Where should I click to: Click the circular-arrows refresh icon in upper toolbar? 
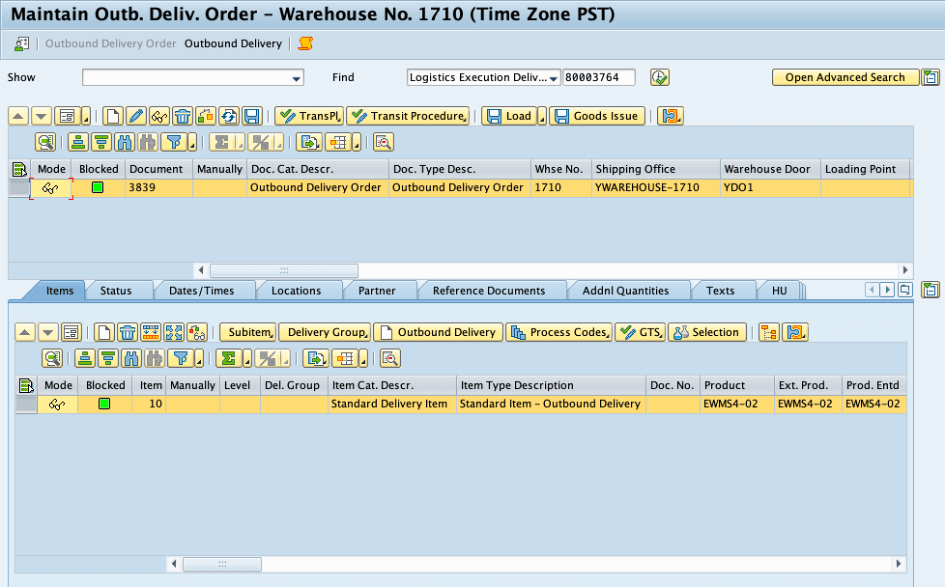tap(229, 116)
